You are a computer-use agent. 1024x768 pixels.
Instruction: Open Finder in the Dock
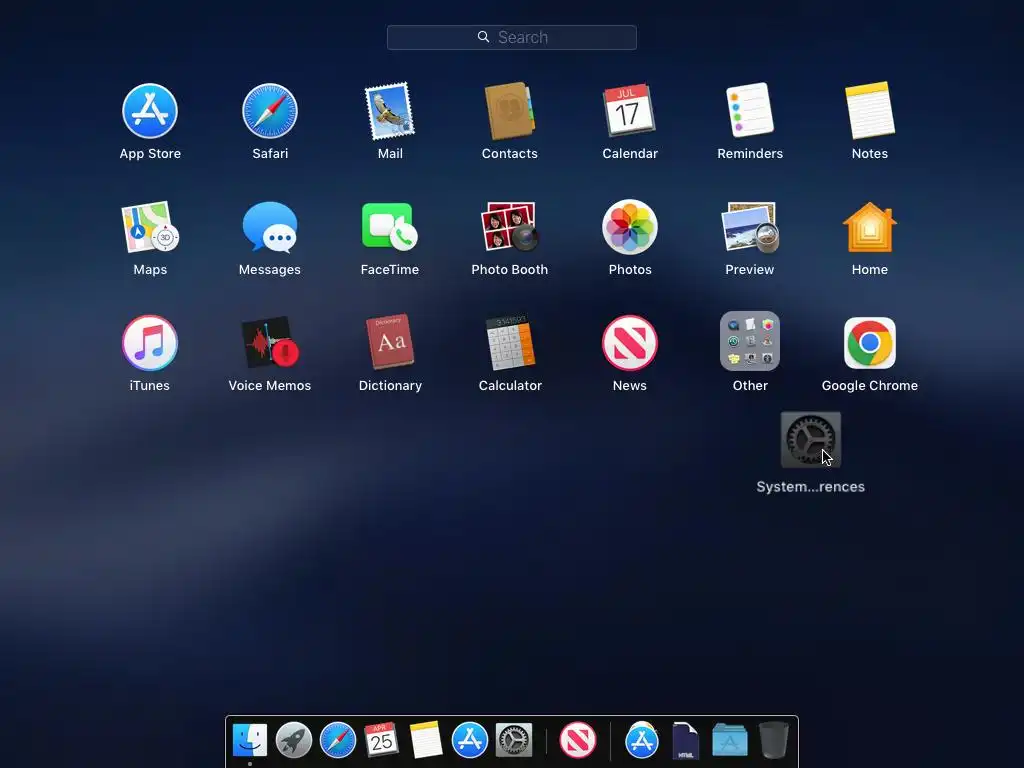pos(249,741)
